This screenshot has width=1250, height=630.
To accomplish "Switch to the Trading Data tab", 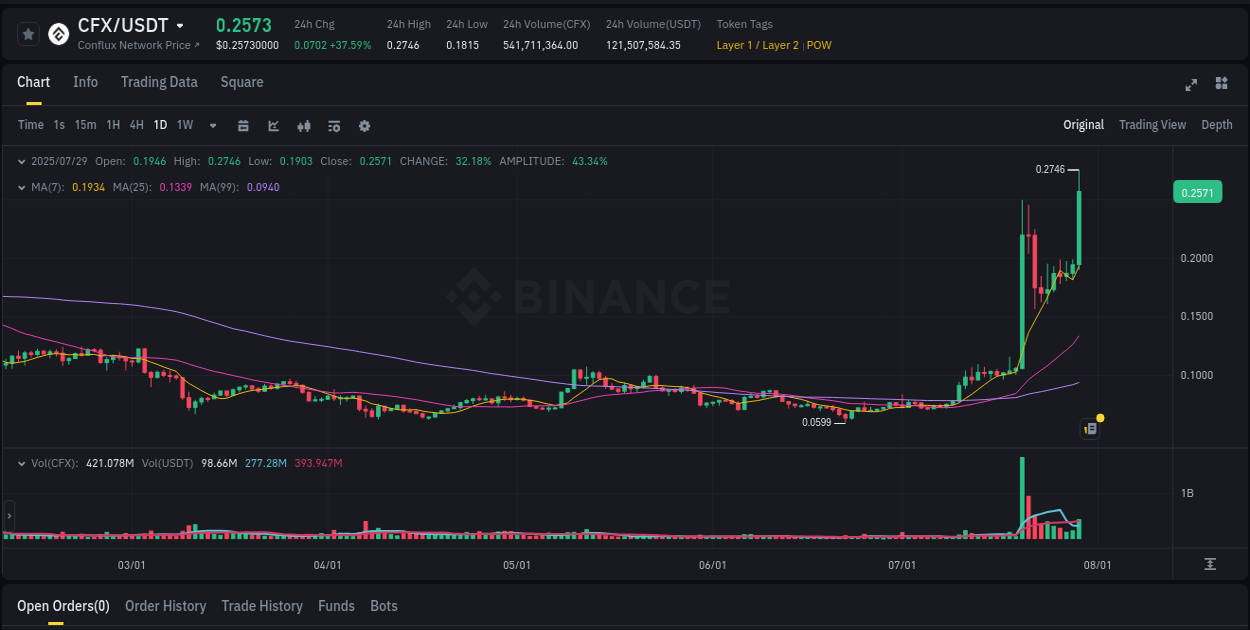I will [159, 82].
